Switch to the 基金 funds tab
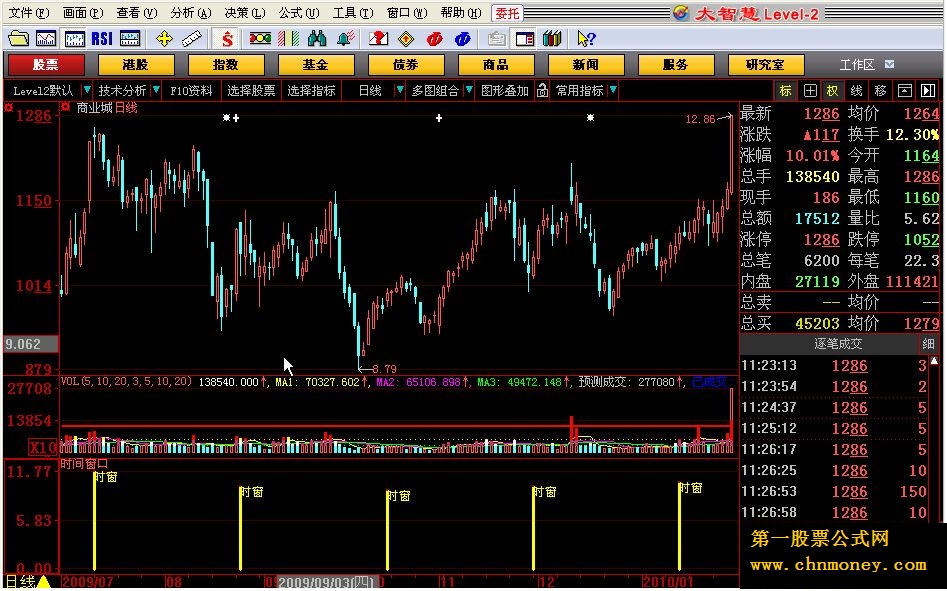The image size is (947, 591). click(316, 65)
